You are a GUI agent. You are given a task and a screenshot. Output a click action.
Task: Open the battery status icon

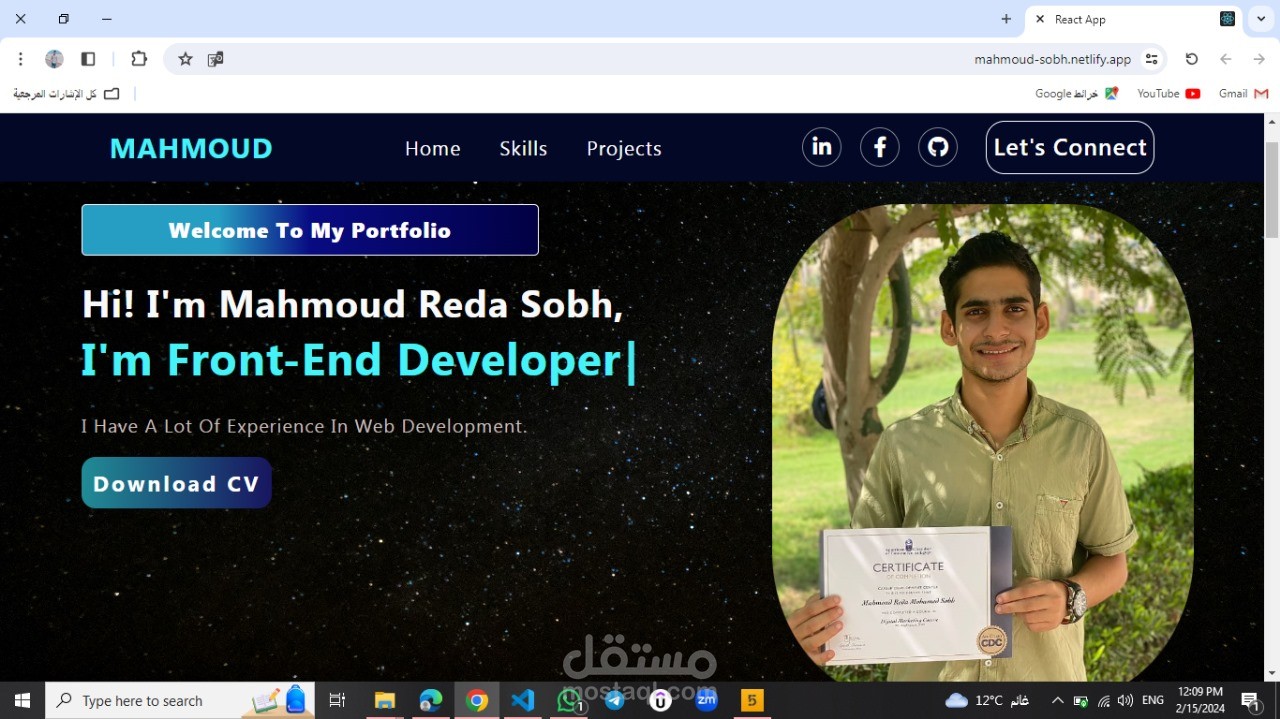pyautogui.click(x=1081, y=700)
